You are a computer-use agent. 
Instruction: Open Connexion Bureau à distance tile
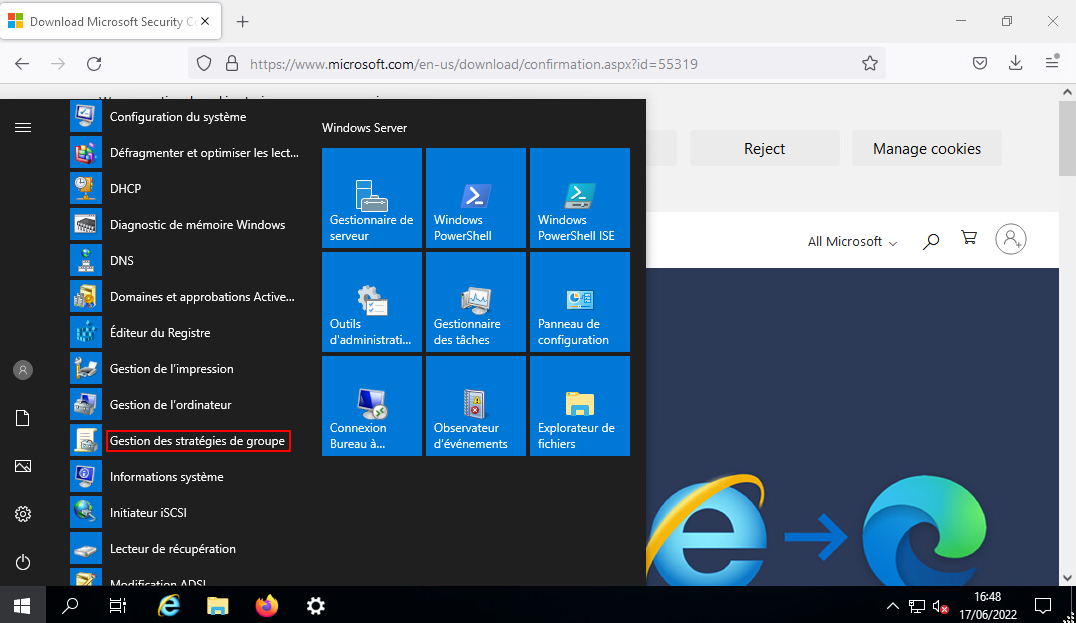371,406
